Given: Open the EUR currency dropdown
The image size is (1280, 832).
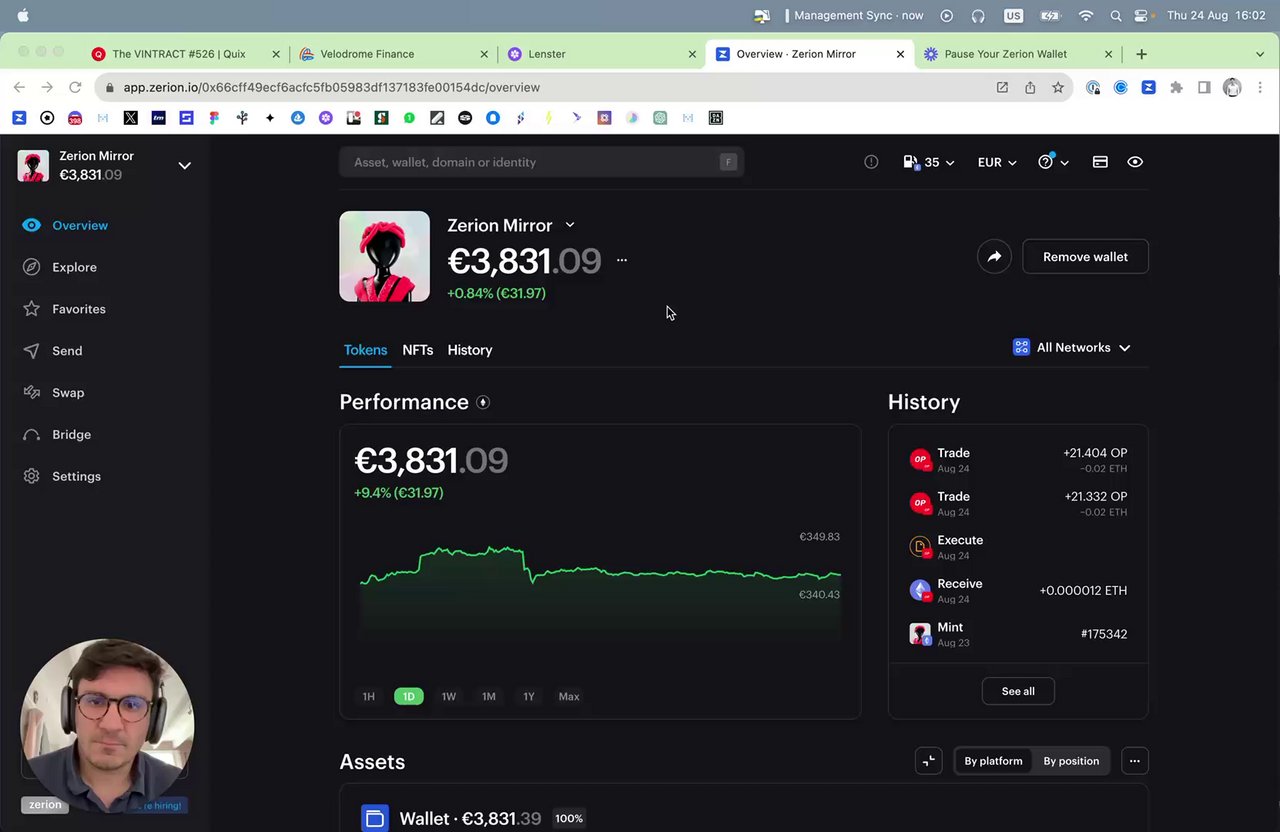Looking at the screenshot, I should point(997,162).
